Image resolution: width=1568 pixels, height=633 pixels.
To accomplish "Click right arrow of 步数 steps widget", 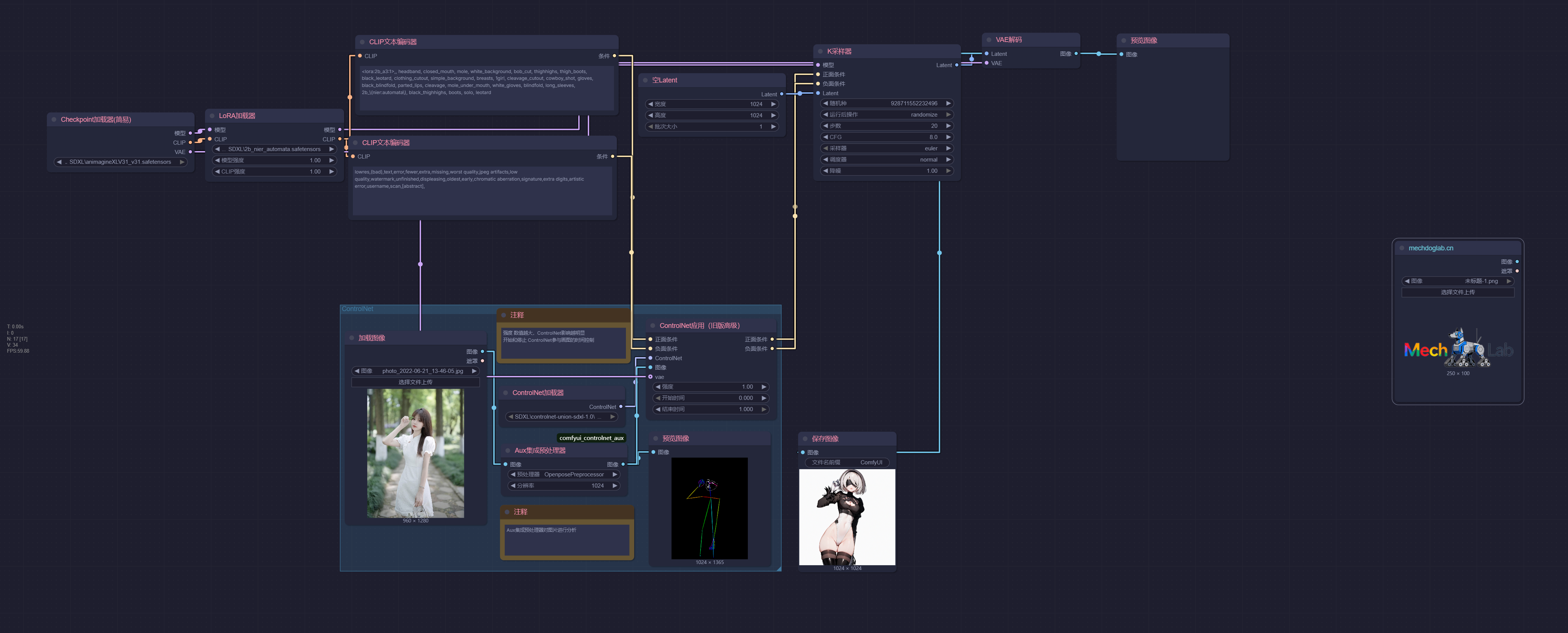I will [948, 126].
